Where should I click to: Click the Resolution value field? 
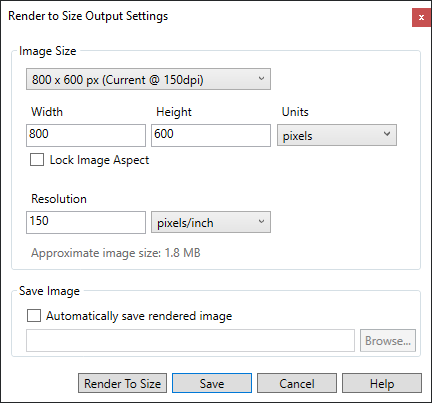(x=86, y=222)
